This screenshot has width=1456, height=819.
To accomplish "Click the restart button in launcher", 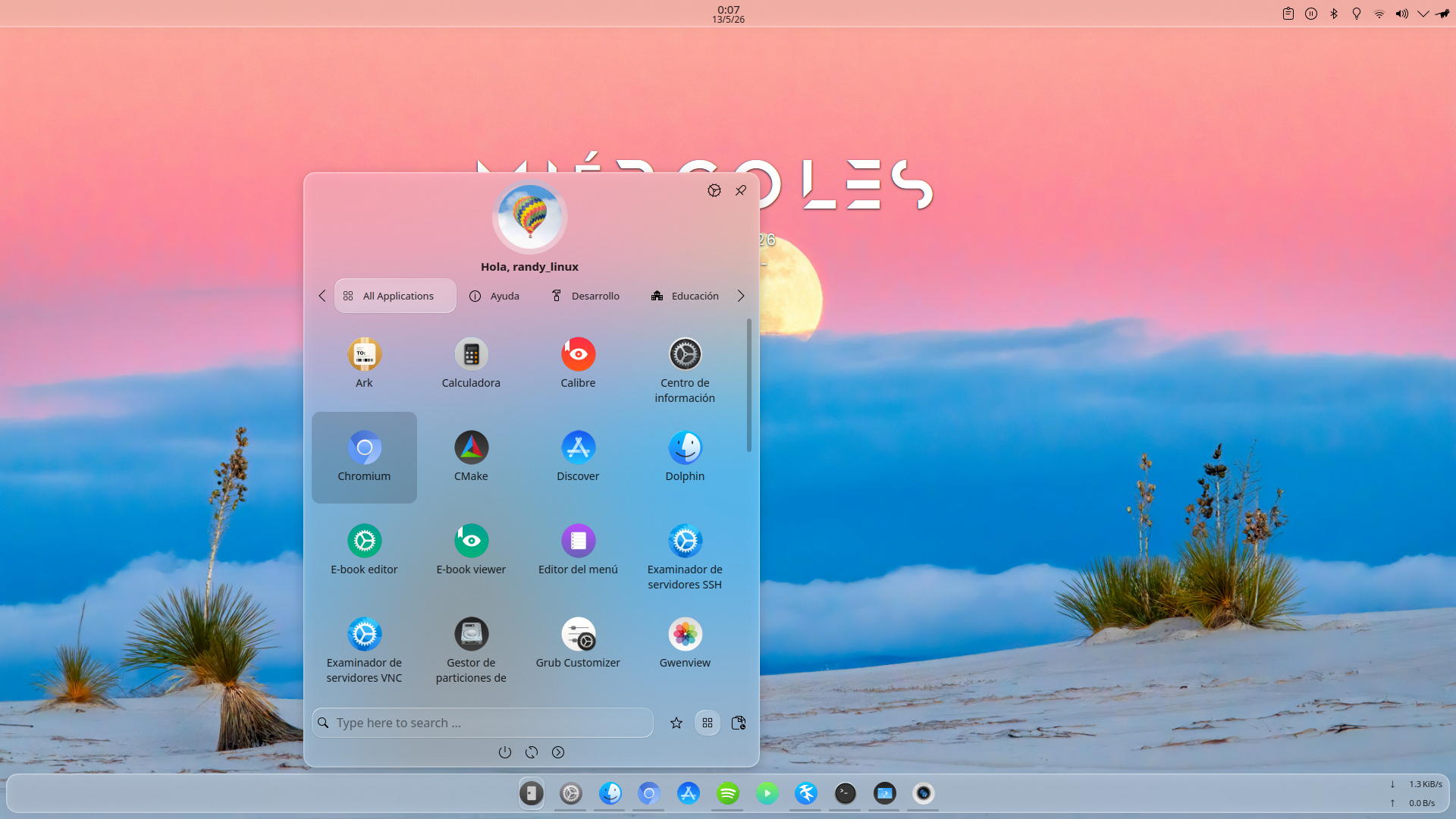I will (x=532, y=752).
